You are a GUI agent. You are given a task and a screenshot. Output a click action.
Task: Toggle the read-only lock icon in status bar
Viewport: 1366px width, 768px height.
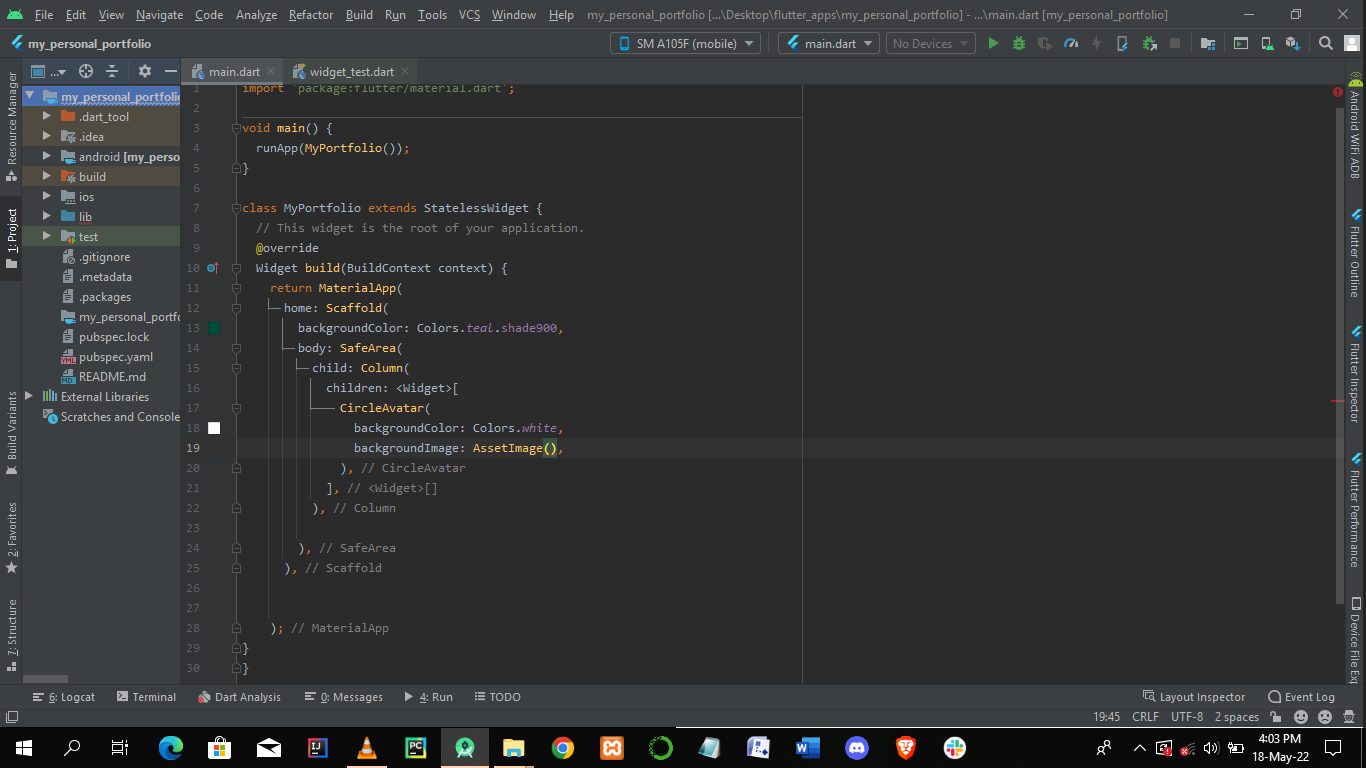click(x=1277, y=717)
